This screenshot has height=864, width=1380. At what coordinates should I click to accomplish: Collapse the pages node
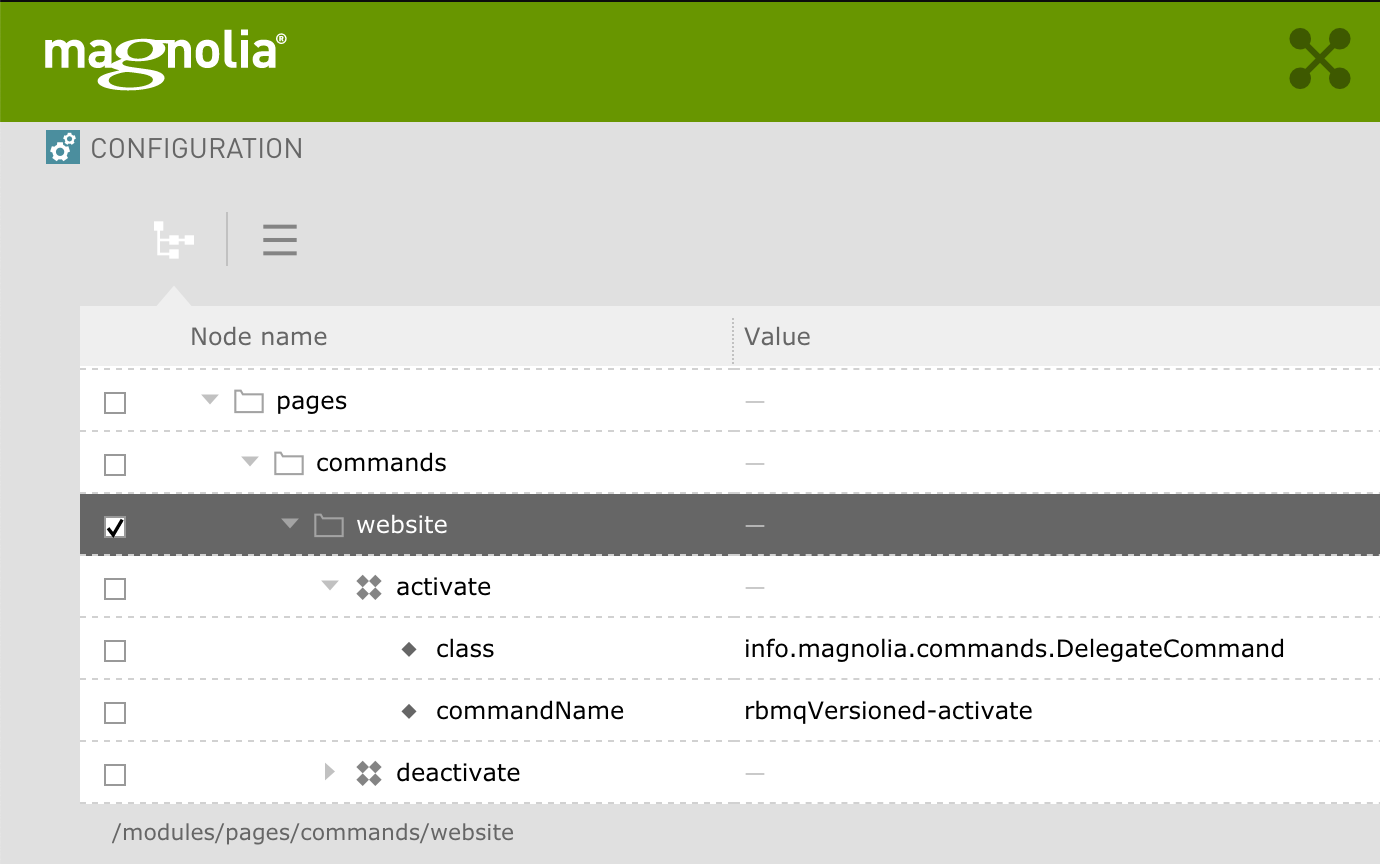(x=209, y=400)
